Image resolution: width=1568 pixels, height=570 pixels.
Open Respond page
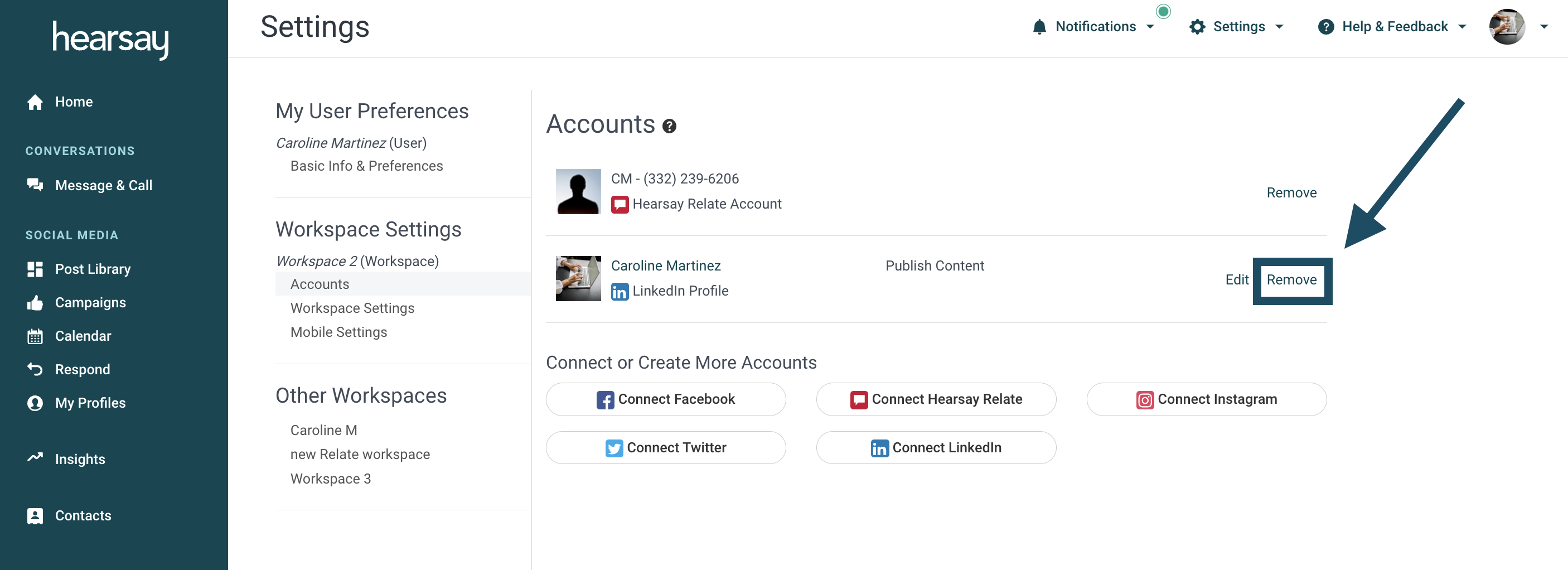coord(82,370)
